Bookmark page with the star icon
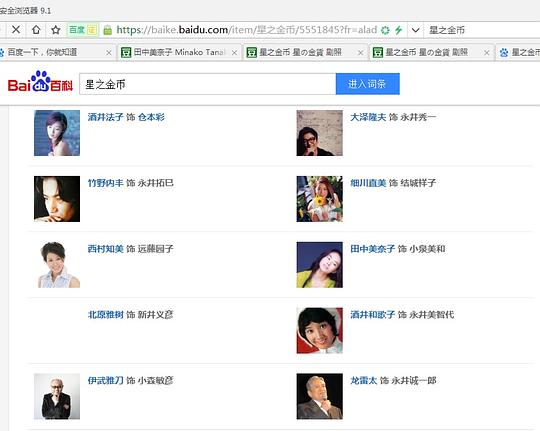 (55, 30)
